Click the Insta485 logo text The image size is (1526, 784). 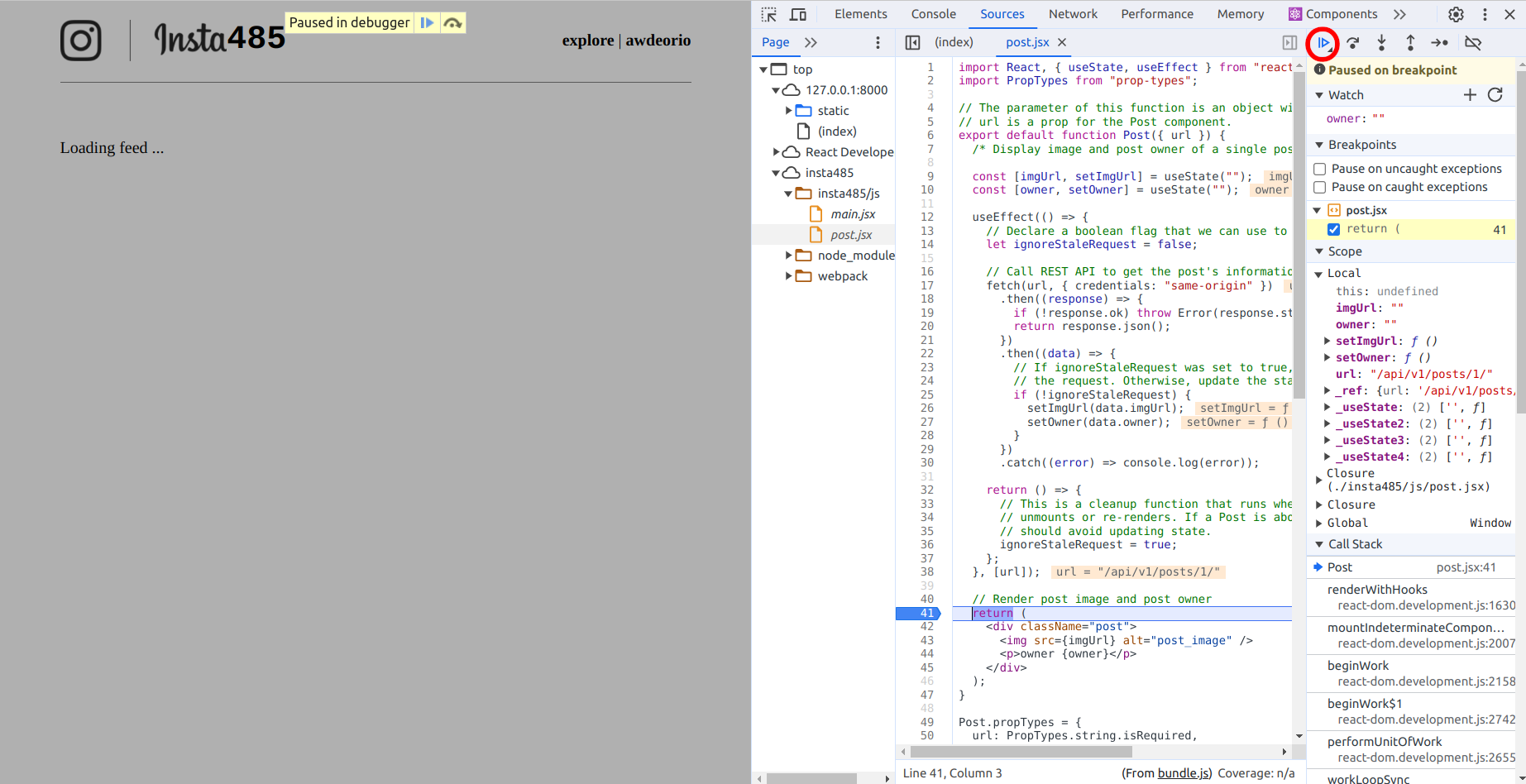coord(220,37)
